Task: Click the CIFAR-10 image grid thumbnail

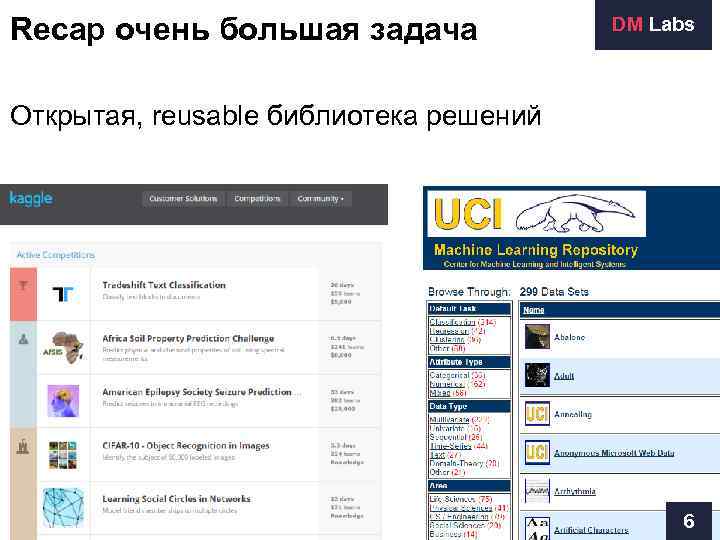Action: 63,455
